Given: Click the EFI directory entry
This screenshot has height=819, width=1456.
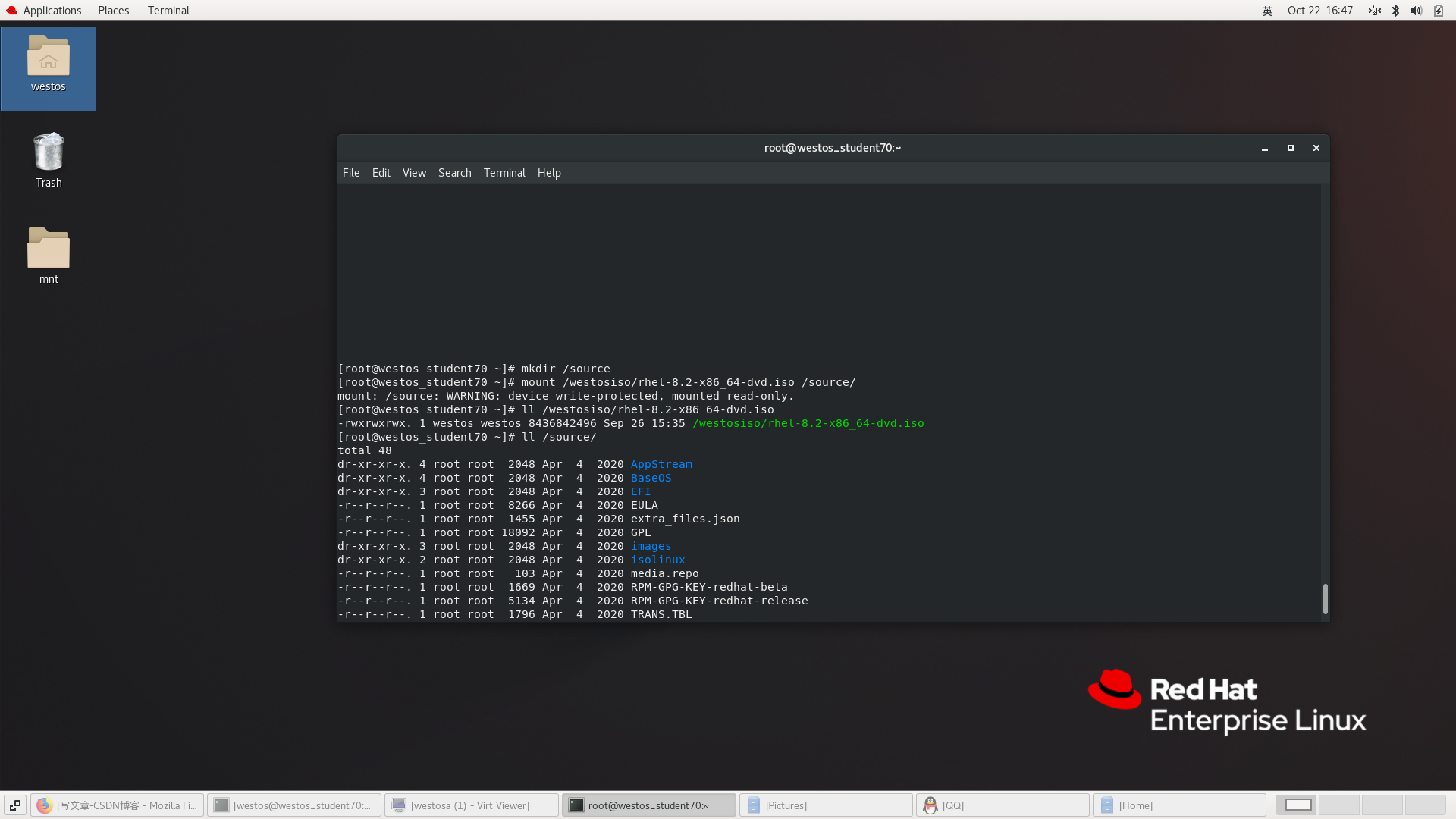Looking at the screenshot, I should pyautogui.click(x=641, y=492).
